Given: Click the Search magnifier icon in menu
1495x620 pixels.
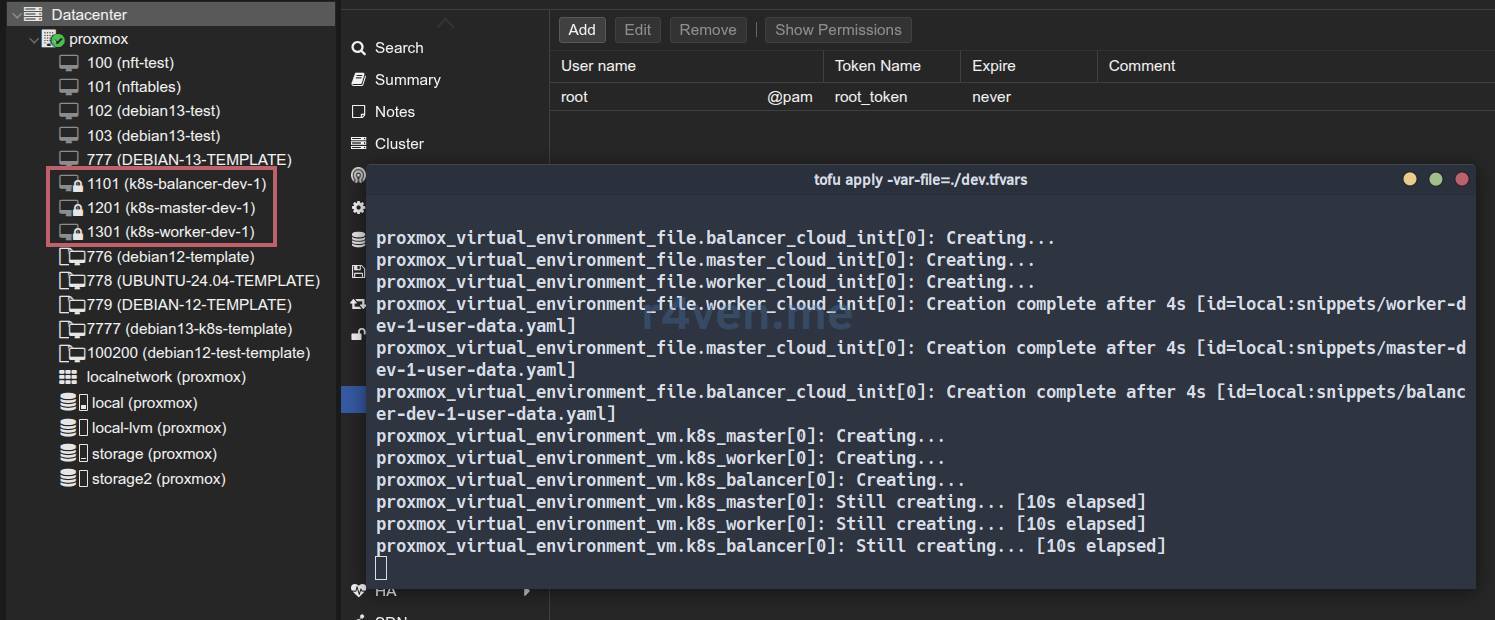Looking at the screenshot, I should click(358, 48).
